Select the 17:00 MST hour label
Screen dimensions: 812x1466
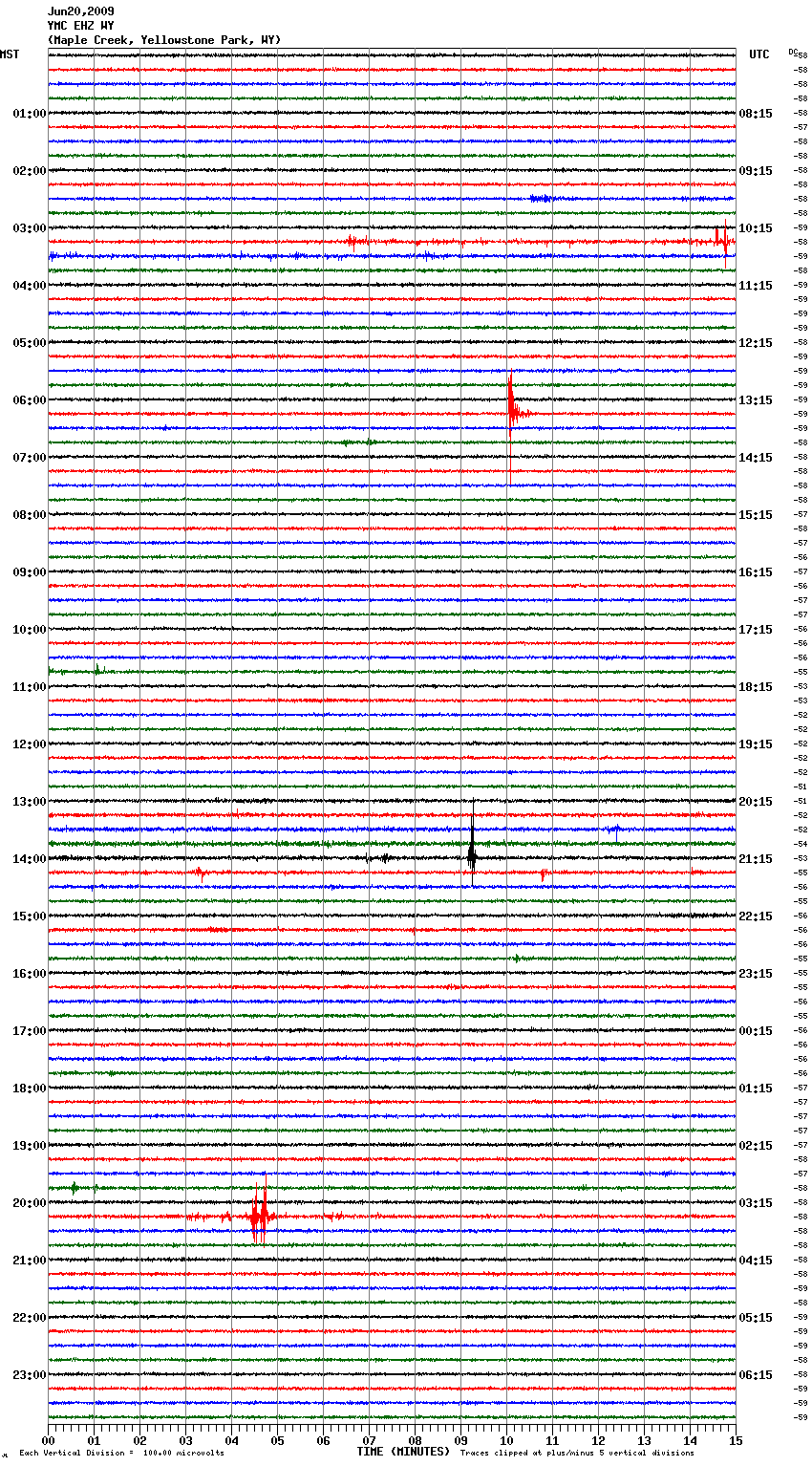tap(29, 1031)
